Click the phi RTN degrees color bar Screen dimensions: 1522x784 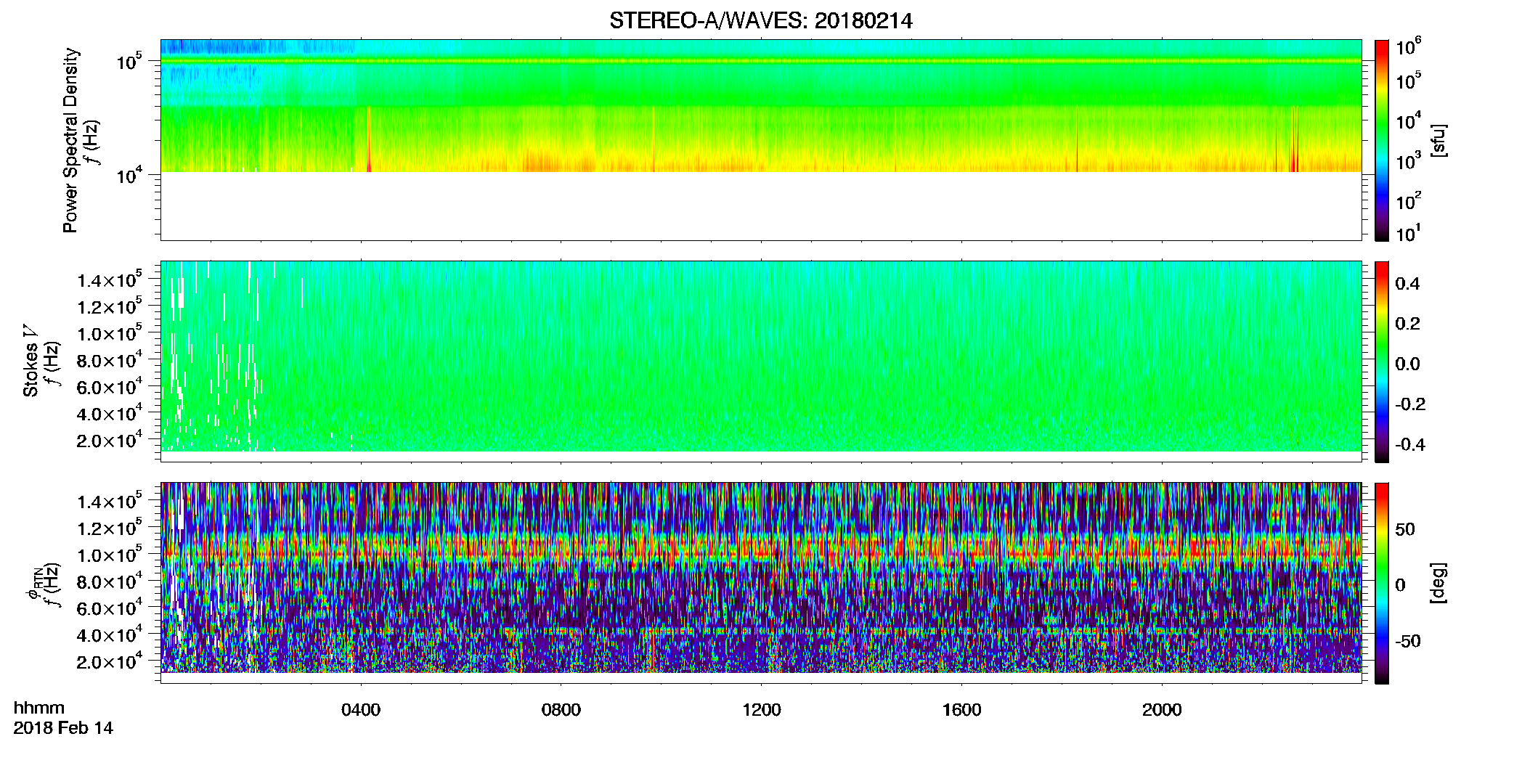pos(1382,583)
